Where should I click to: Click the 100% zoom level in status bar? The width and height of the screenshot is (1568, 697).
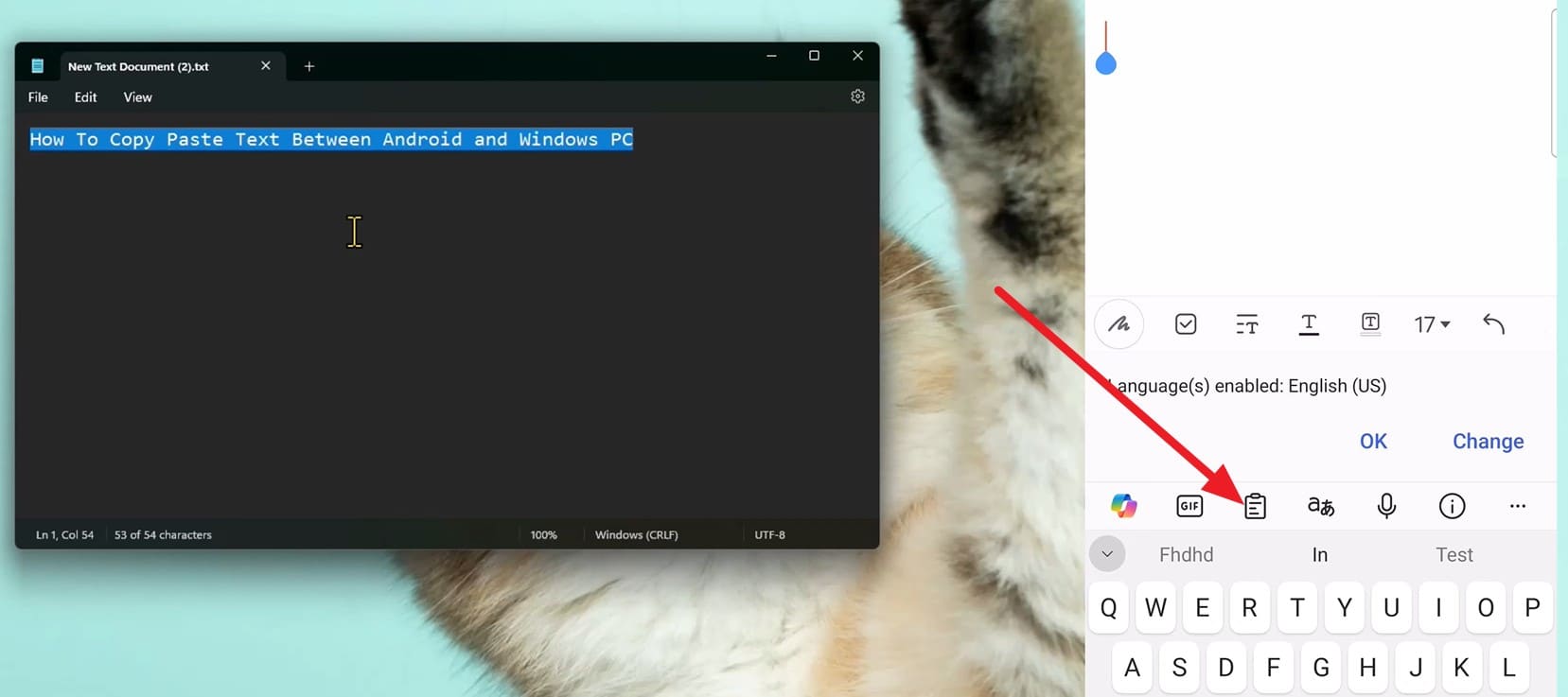[543, 535]
